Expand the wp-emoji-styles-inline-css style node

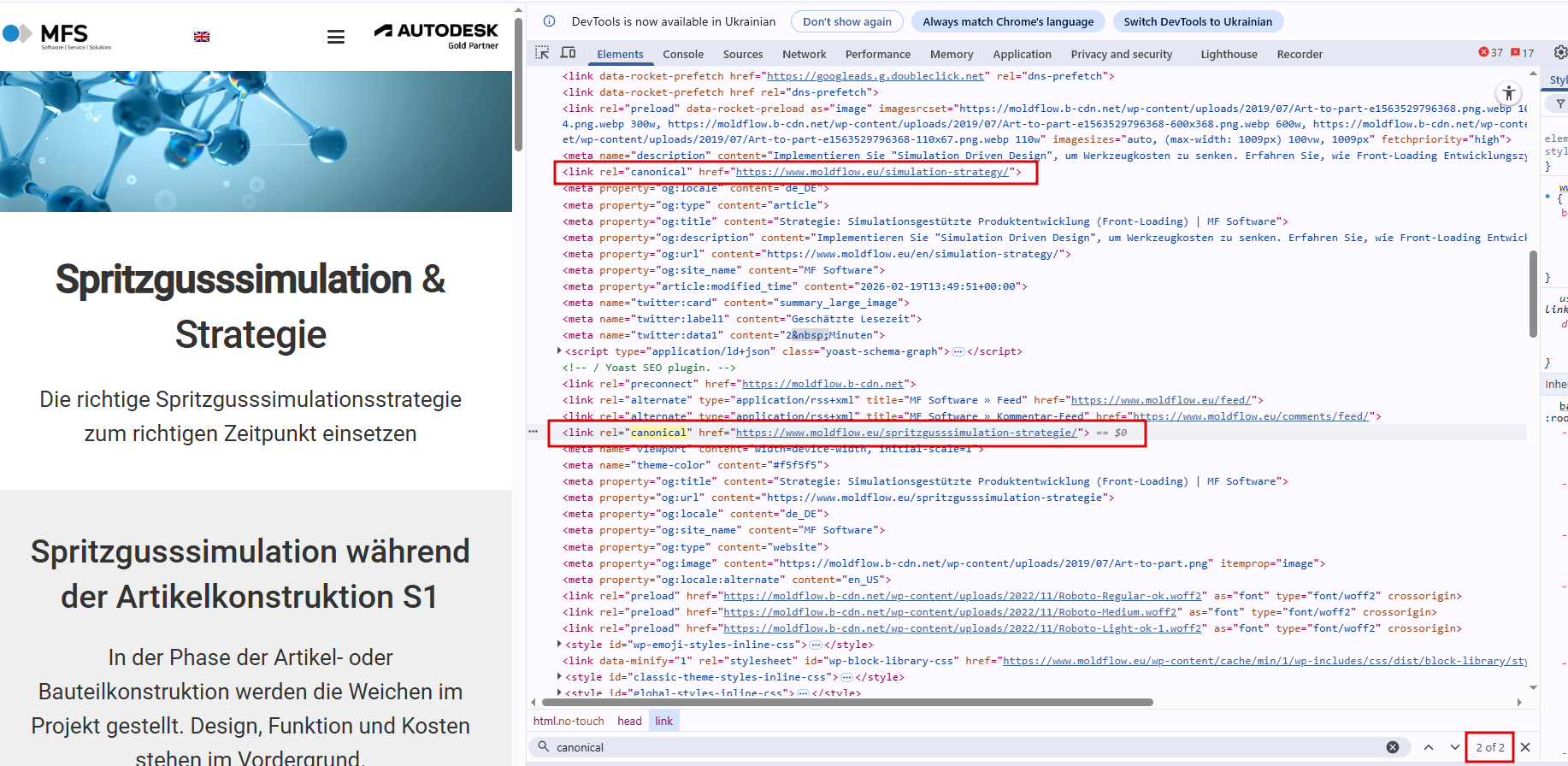pos(559,645)
